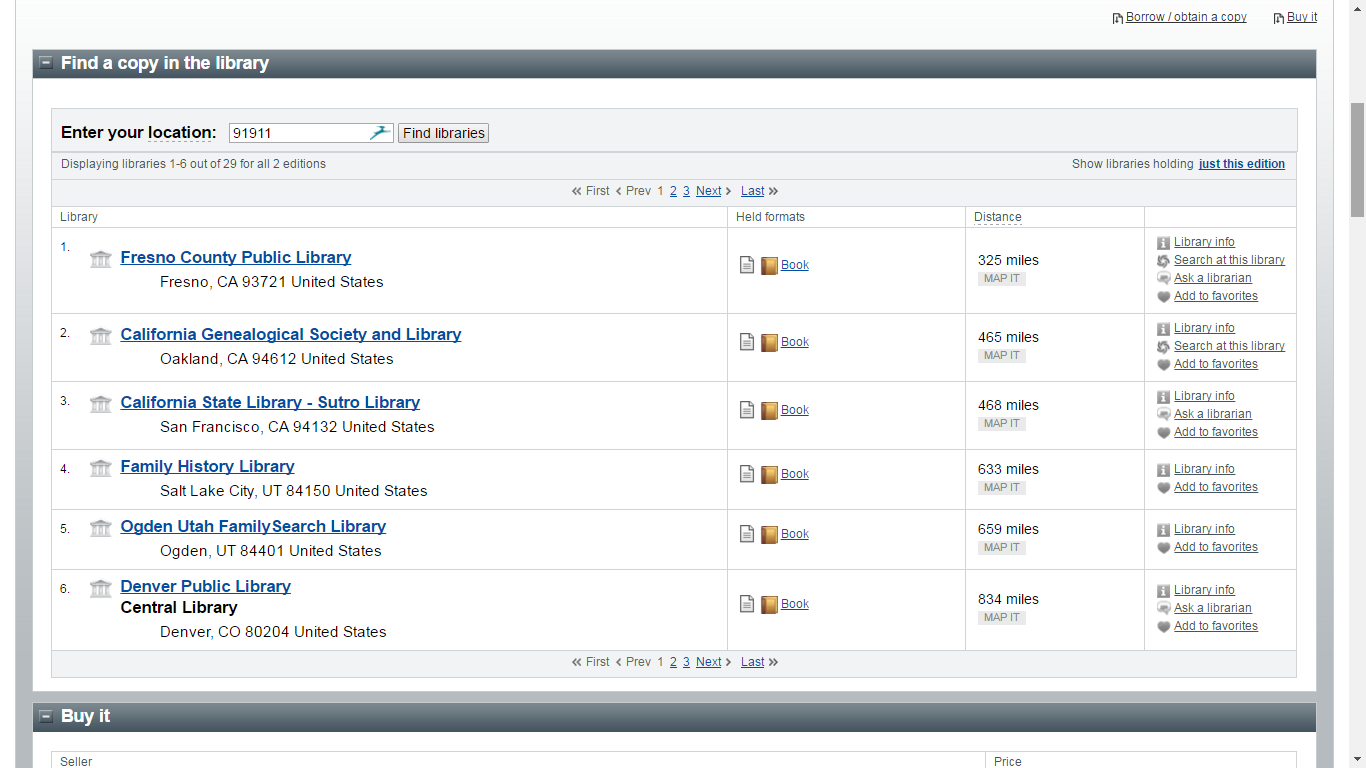The height and width of the screenshot is (768, 1366).
Task: Select Search at this library for California Genealogical Society
Action: coord(1229,345)
